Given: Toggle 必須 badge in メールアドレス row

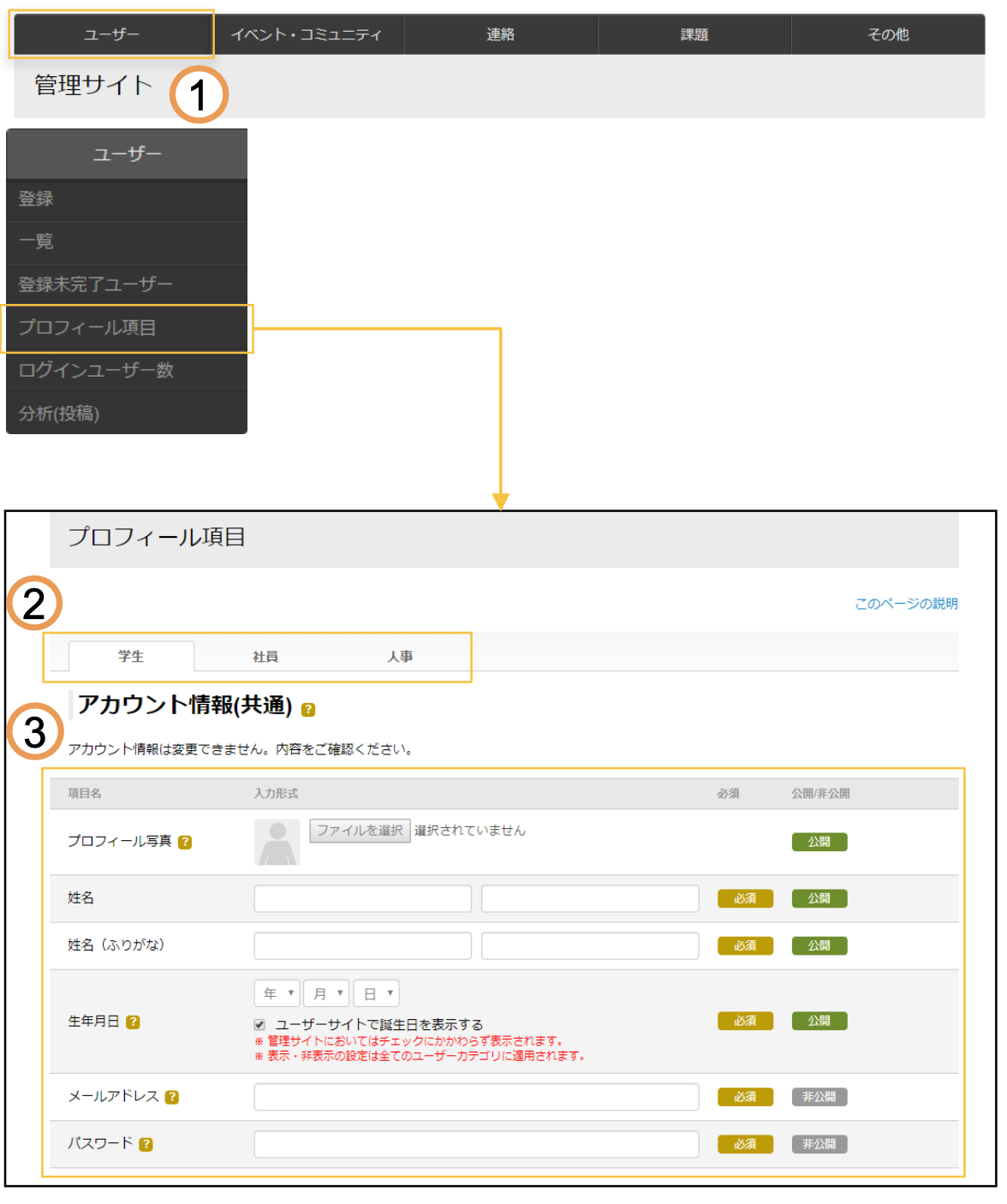Looking at the screenshot, I should point(745,1097).
